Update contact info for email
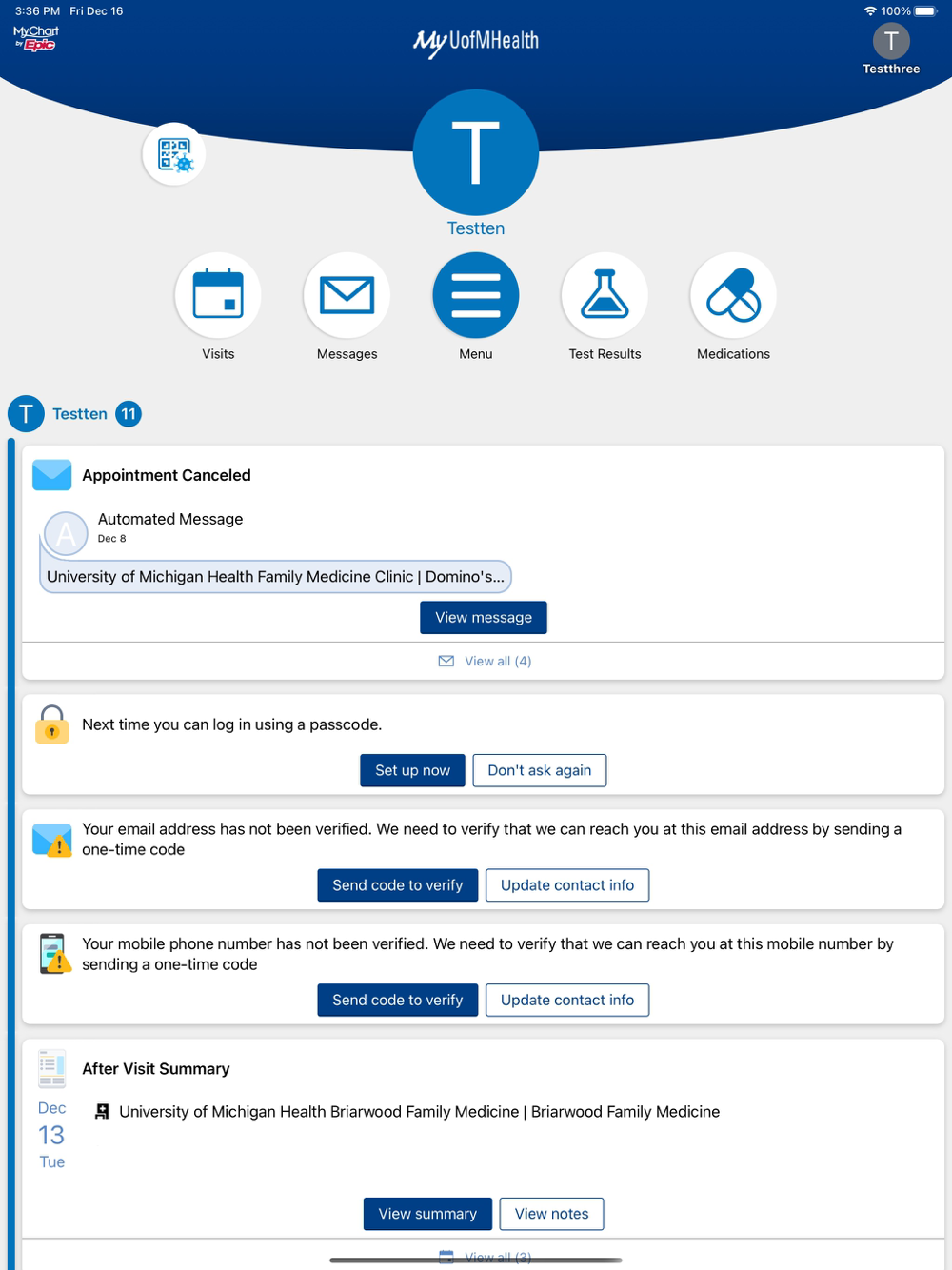The image size is (952, 1270). pyautogui.click(x=567, y=885)
